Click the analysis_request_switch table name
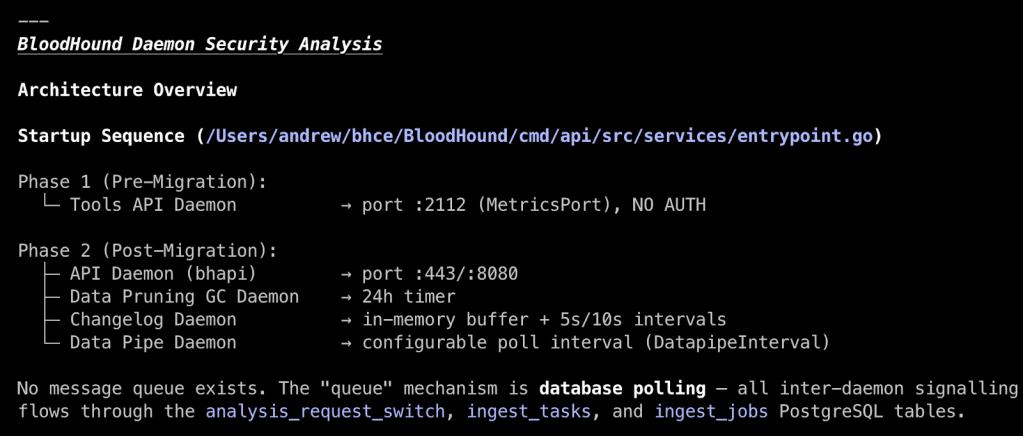 [319, 411]
